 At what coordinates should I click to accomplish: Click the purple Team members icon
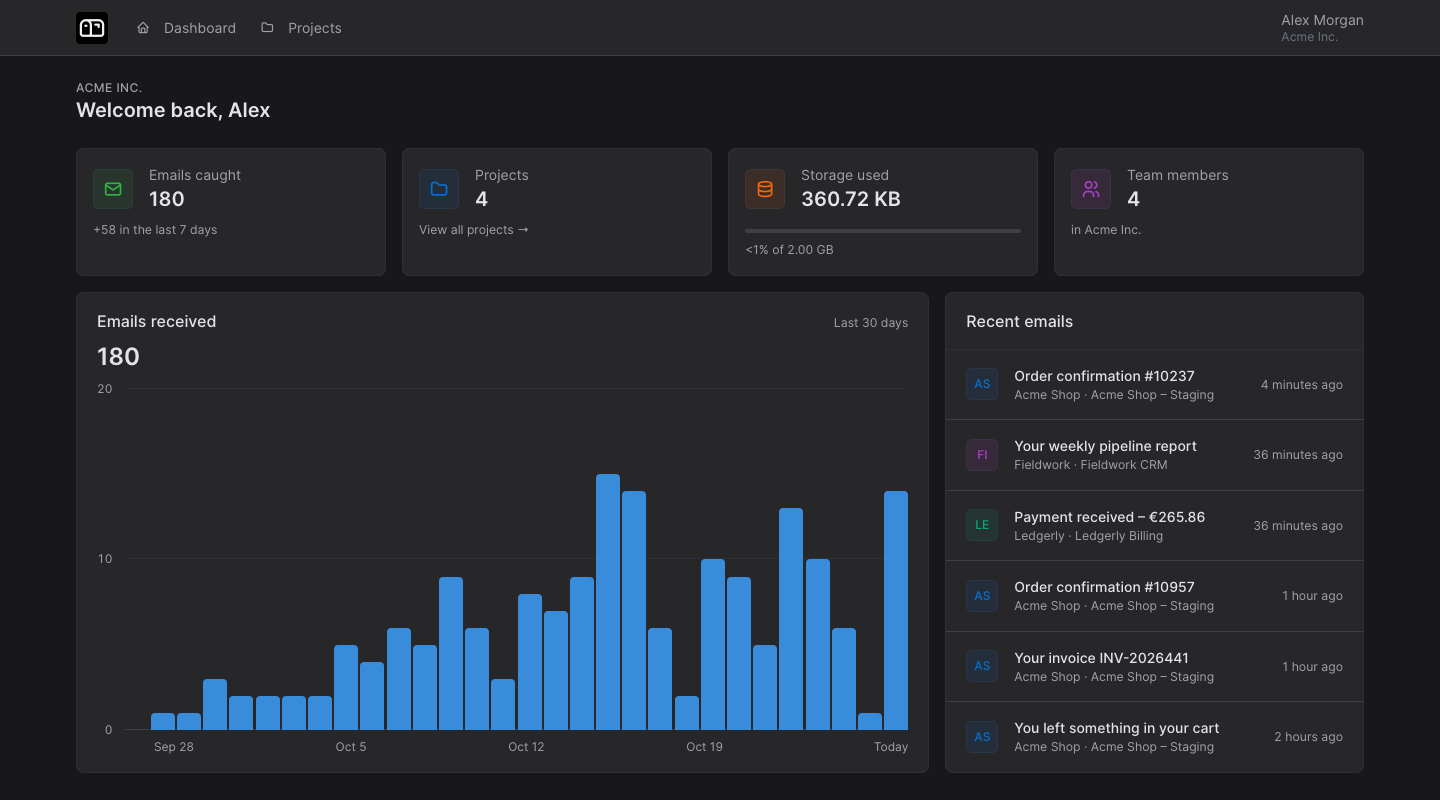click(1091, 189)
